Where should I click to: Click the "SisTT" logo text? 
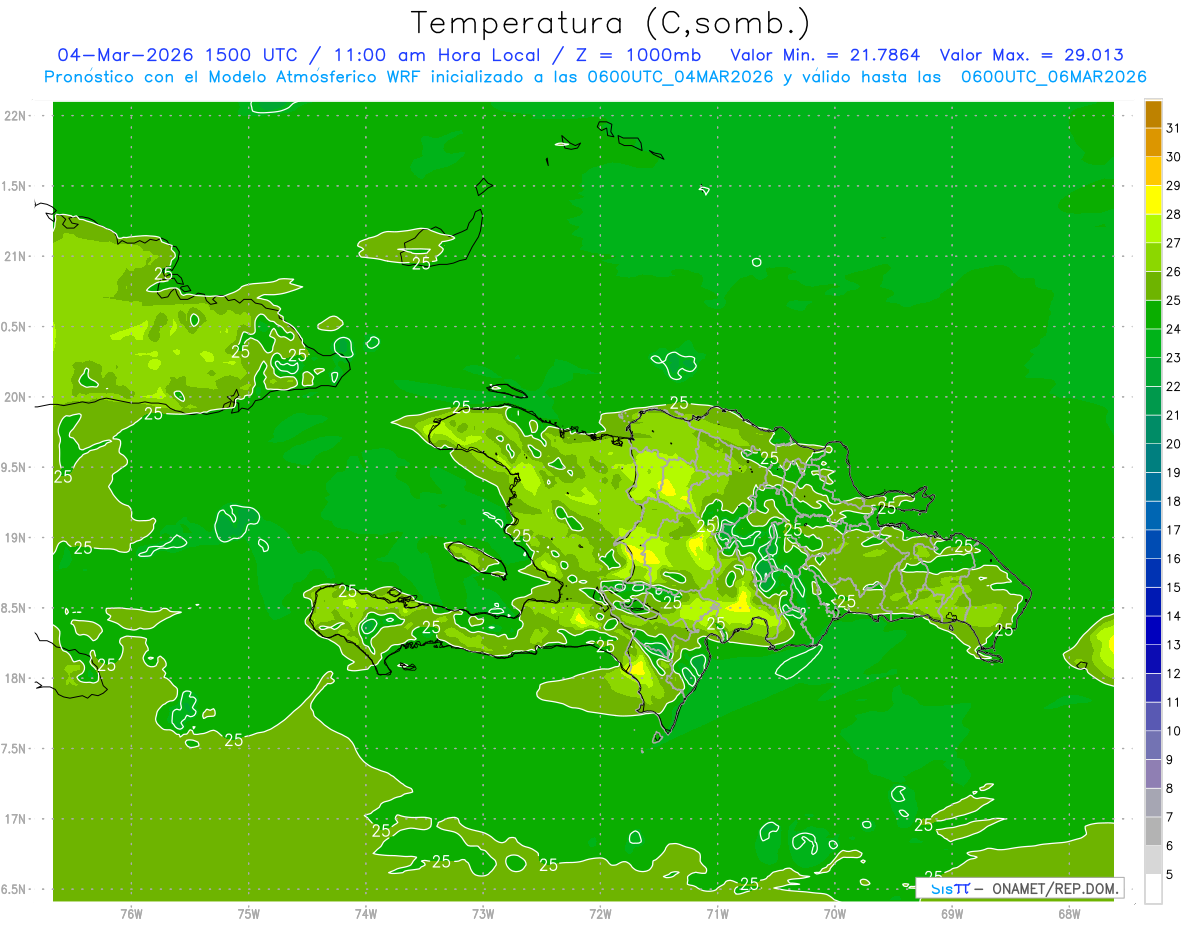(x=950, y=888)
